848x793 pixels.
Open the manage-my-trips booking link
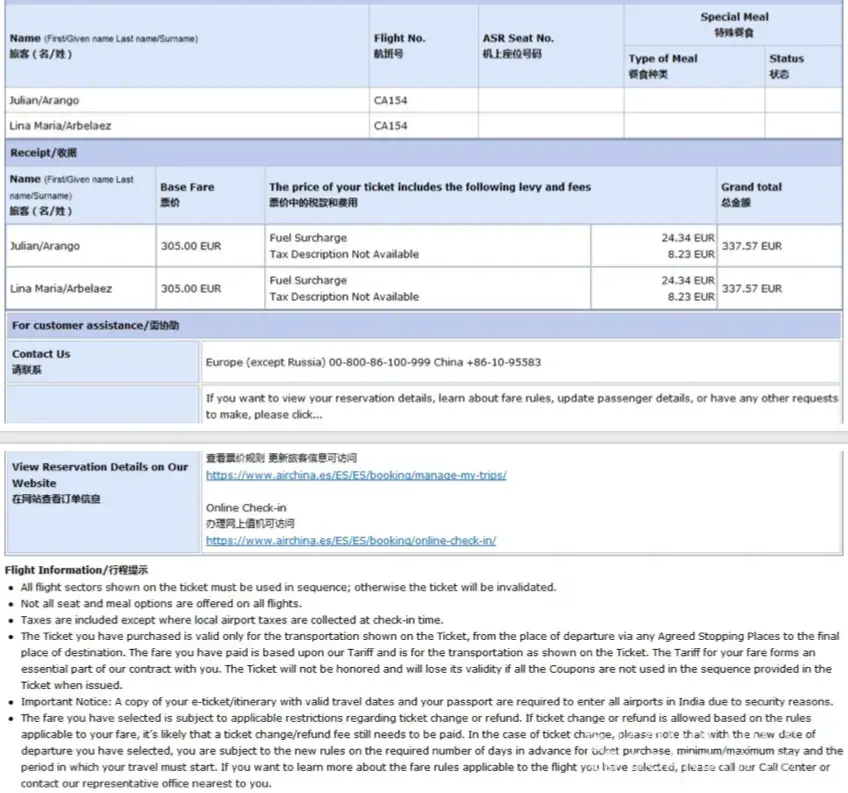(356, 475)
